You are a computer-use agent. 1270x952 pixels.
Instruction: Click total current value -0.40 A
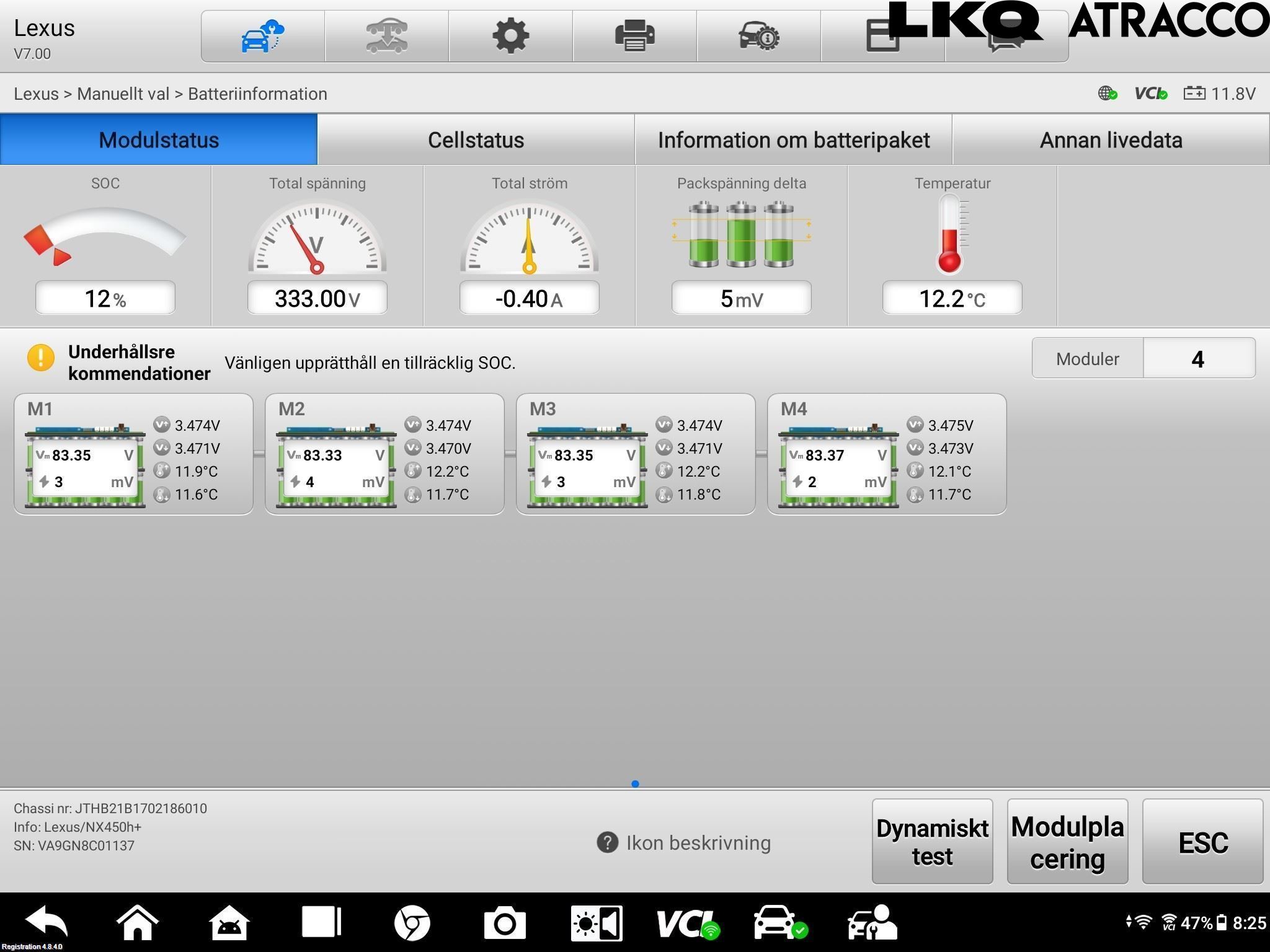[529, 298]
